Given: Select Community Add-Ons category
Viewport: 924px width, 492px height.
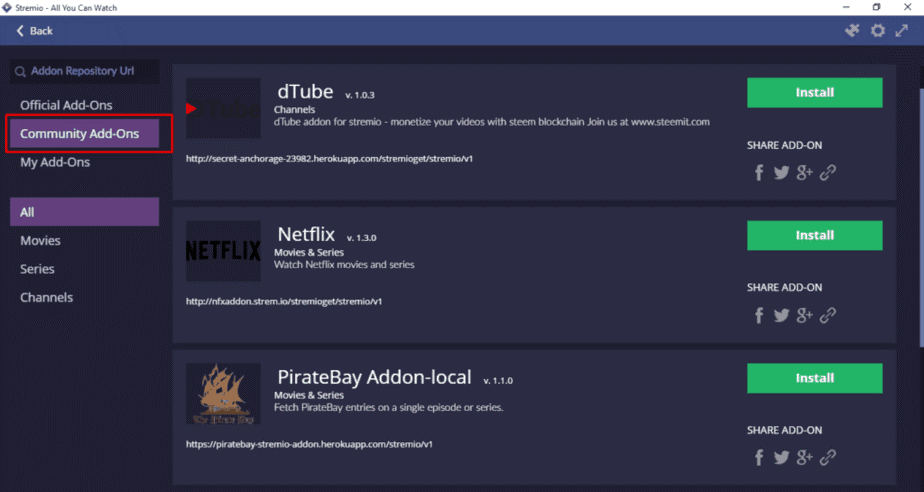Looking at the screenshot, I should point(84,134).
